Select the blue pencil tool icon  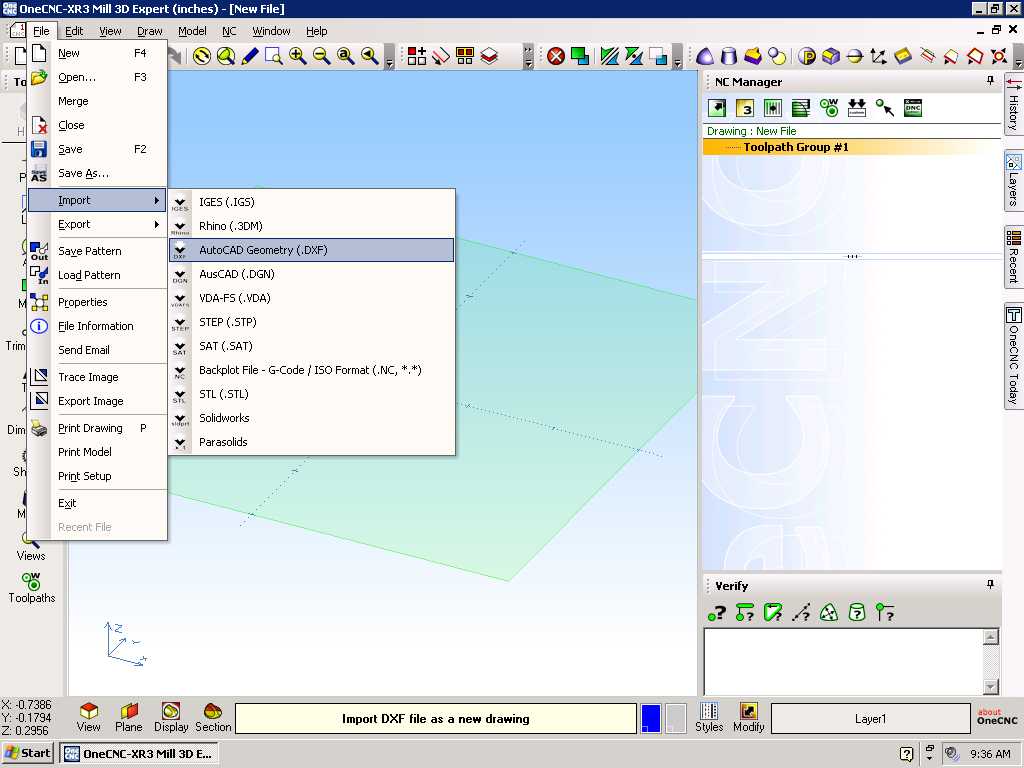click(x=249, y=56)
